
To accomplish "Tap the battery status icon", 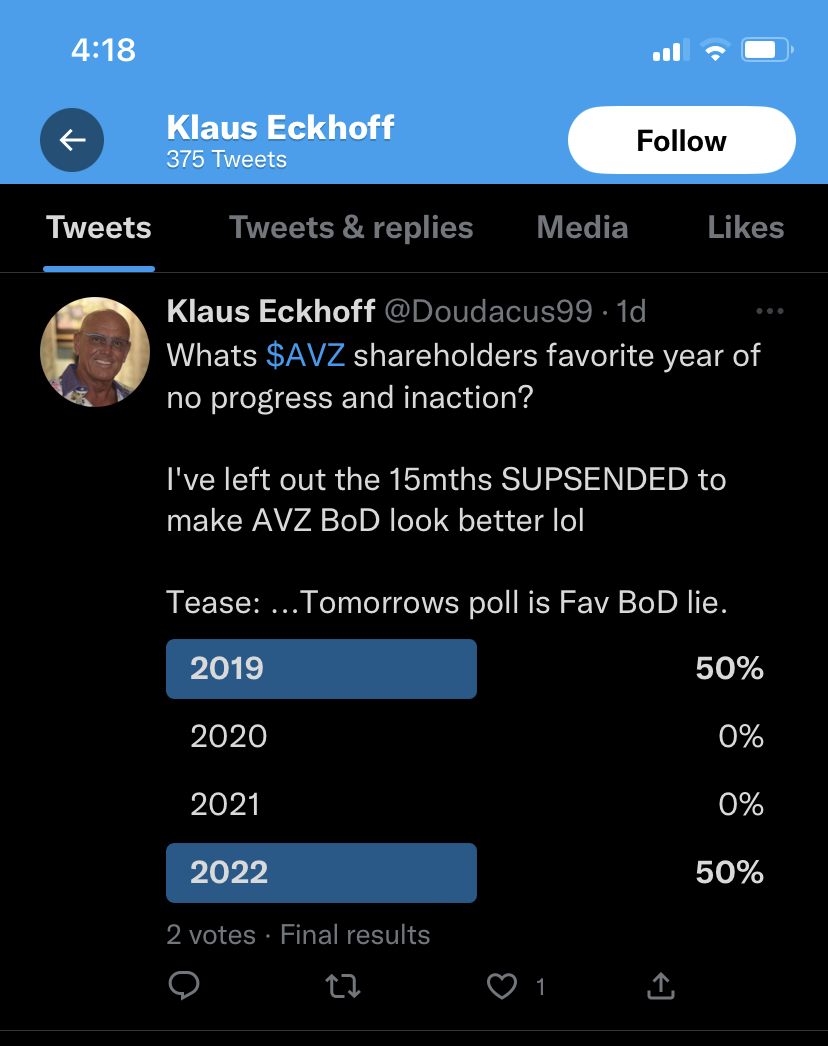I will point(766,50).
